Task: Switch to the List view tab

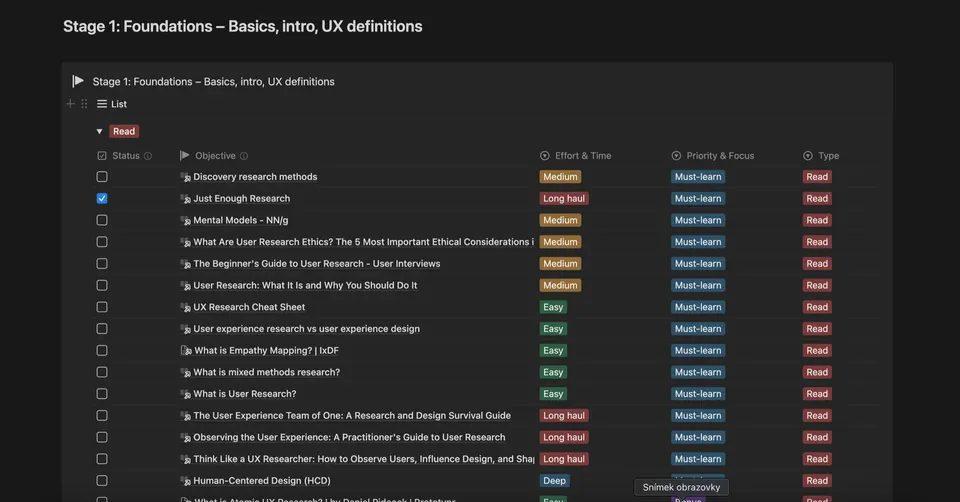Action: 112,104
